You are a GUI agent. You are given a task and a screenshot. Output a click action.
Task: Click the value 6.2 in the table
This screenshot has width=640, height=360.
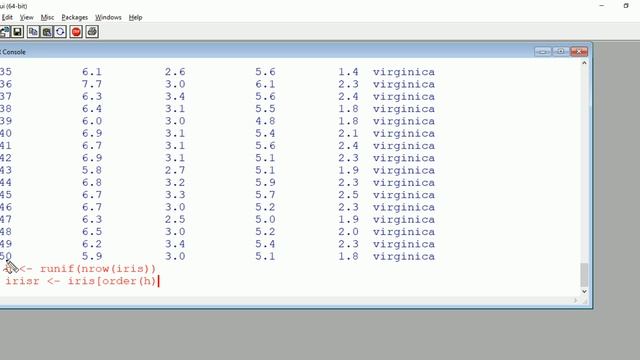pyautogui.click(x=92, y=244)
